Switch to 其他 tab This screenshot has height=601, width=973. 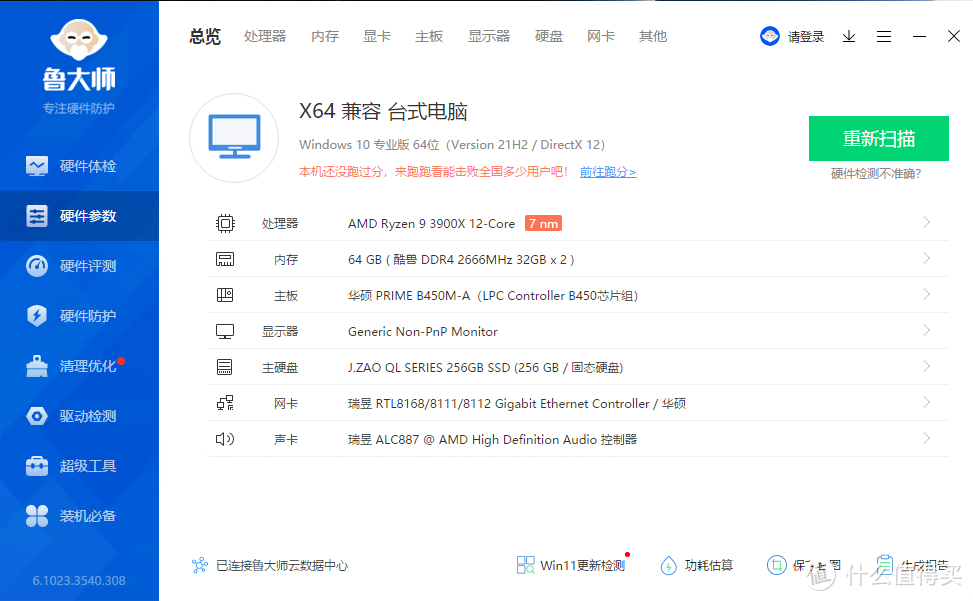653,37
